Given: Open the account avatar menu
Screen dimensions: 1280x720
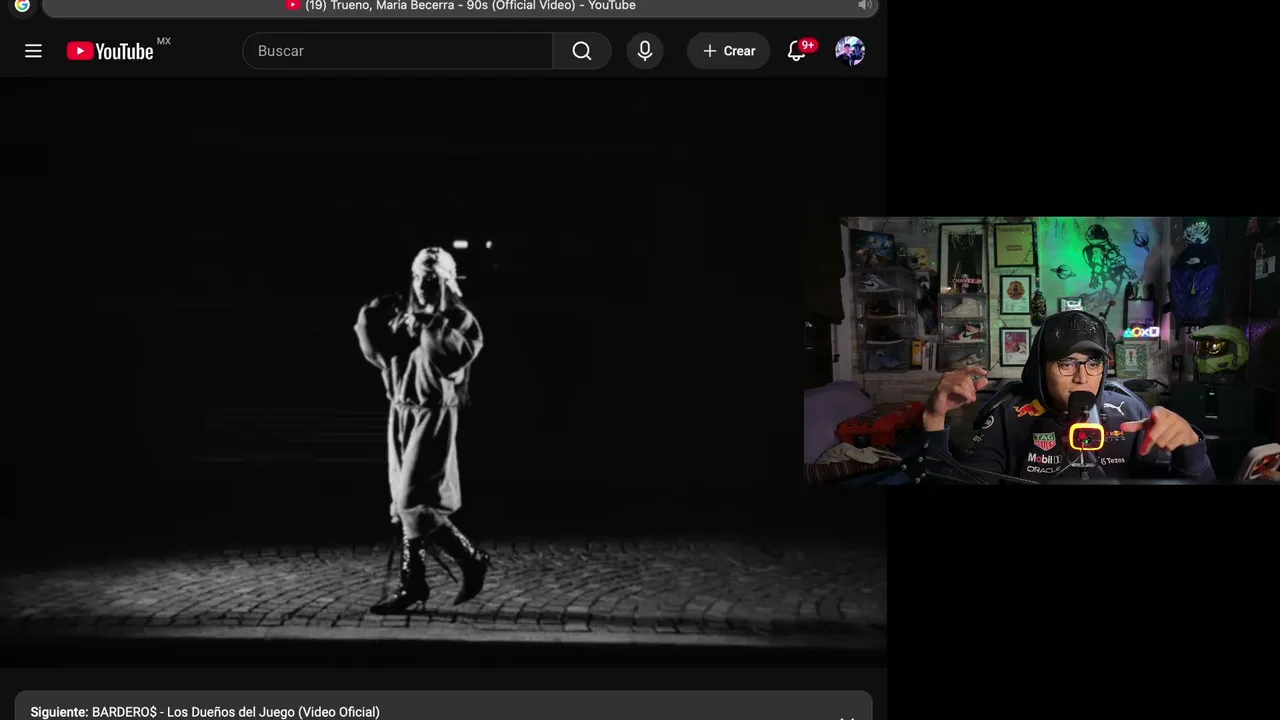Looking at the screenshot, I should [850, 51].
